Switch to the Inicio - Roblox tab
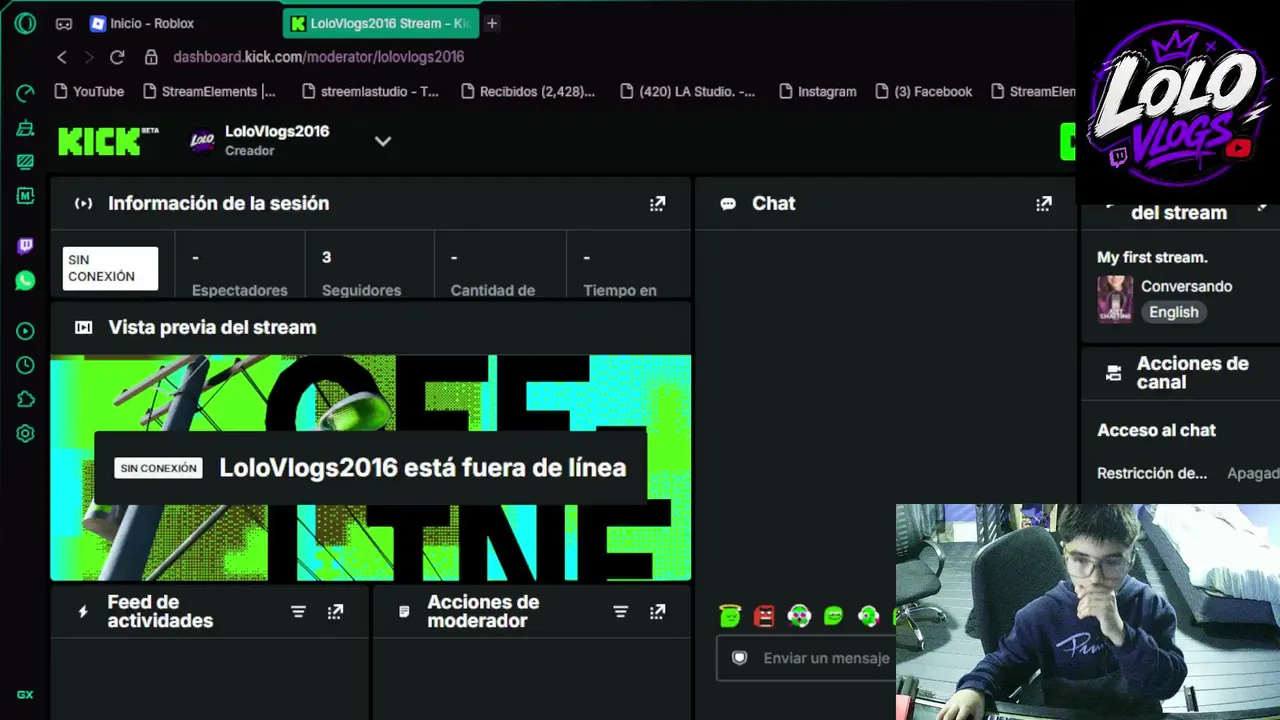This screenshot has width=1280, height=720. [x=153, y=23]
